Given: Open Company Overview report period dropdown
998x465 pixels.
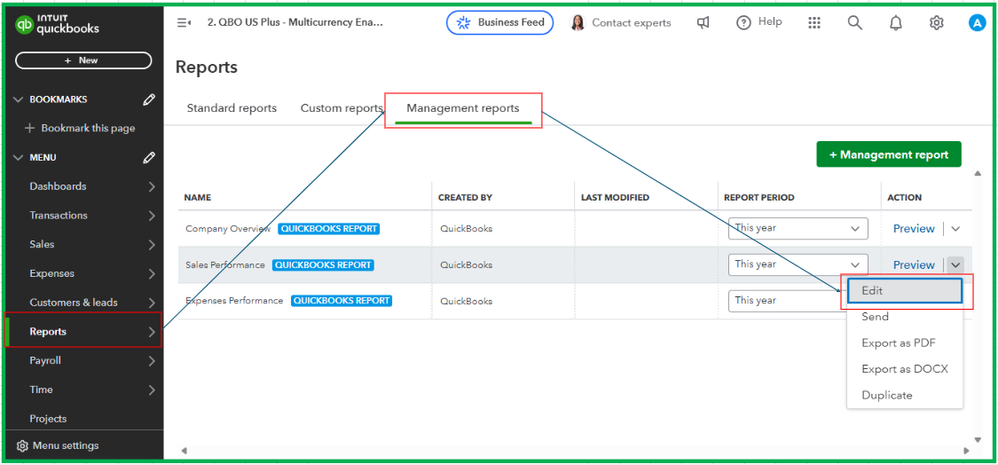Looking at the screenshot, I should click(797, 228).
